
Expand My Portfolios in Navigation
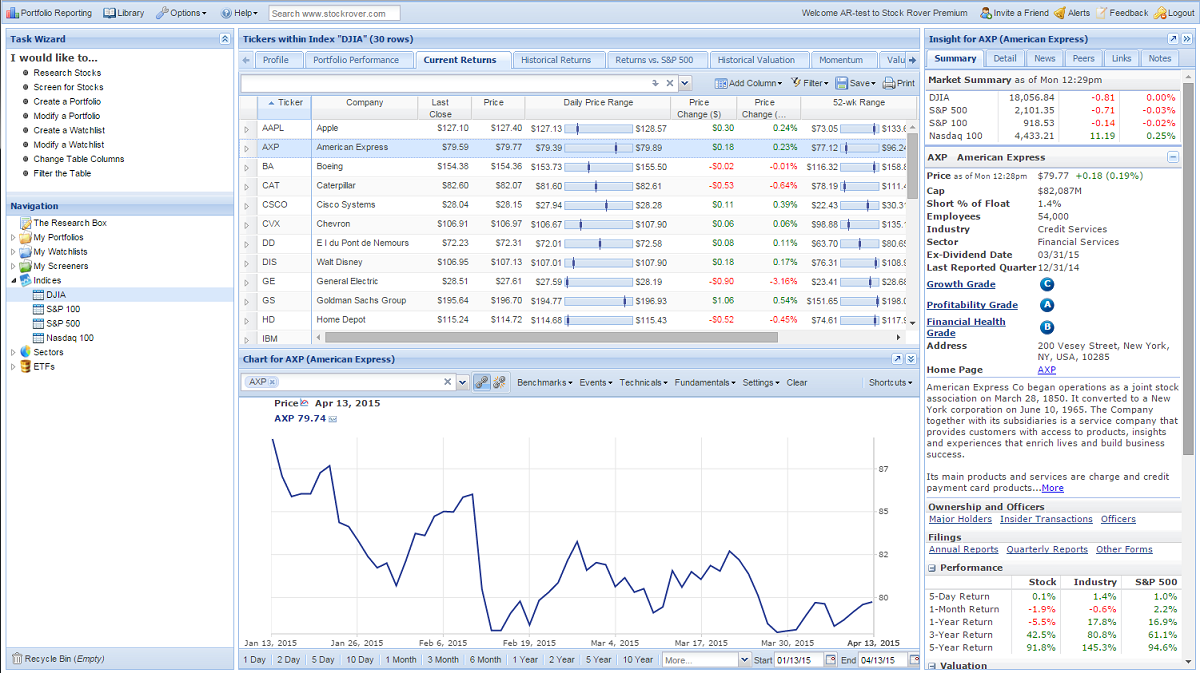click(x=13, y=238)
